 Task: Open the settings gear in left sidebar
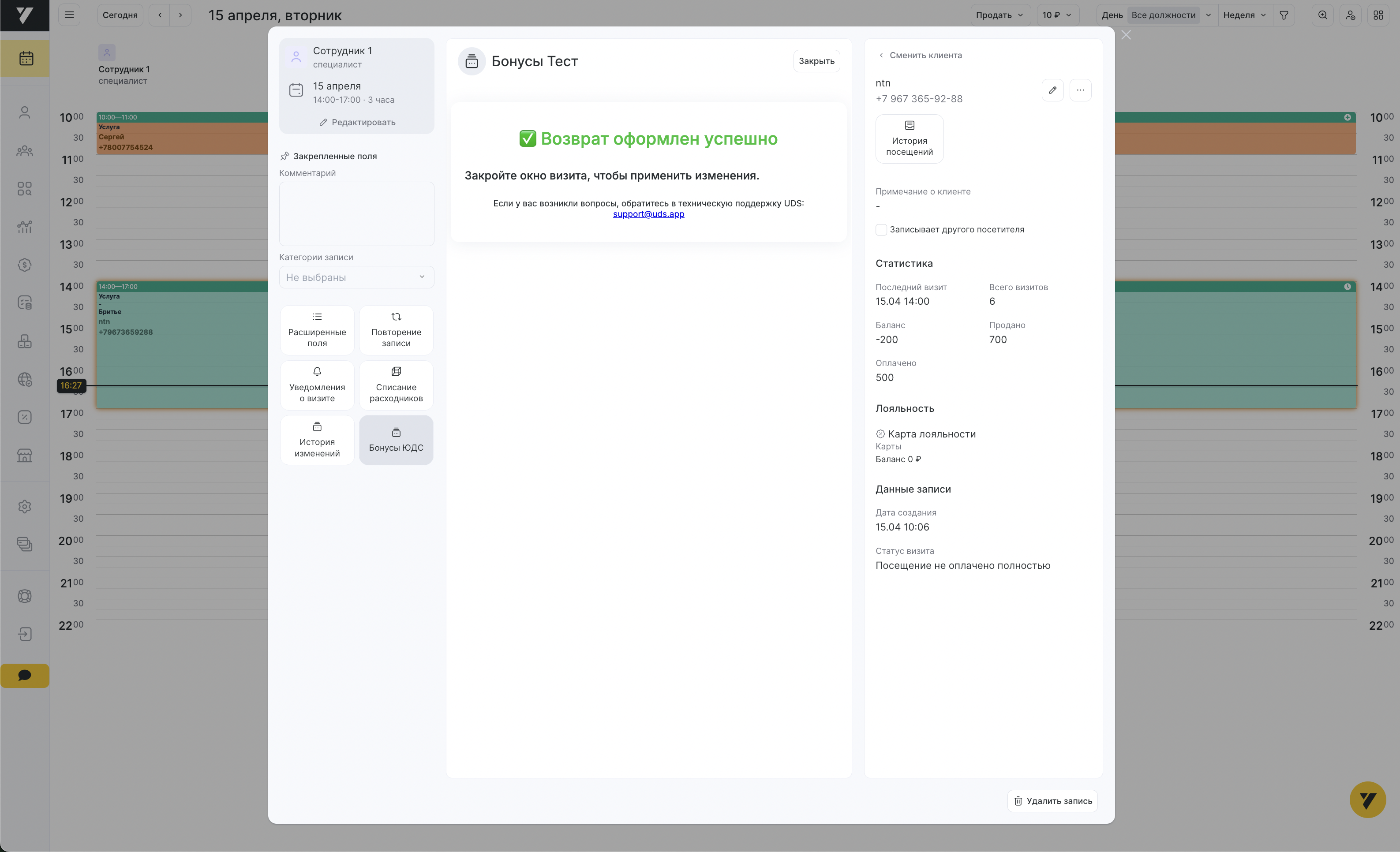24,506
